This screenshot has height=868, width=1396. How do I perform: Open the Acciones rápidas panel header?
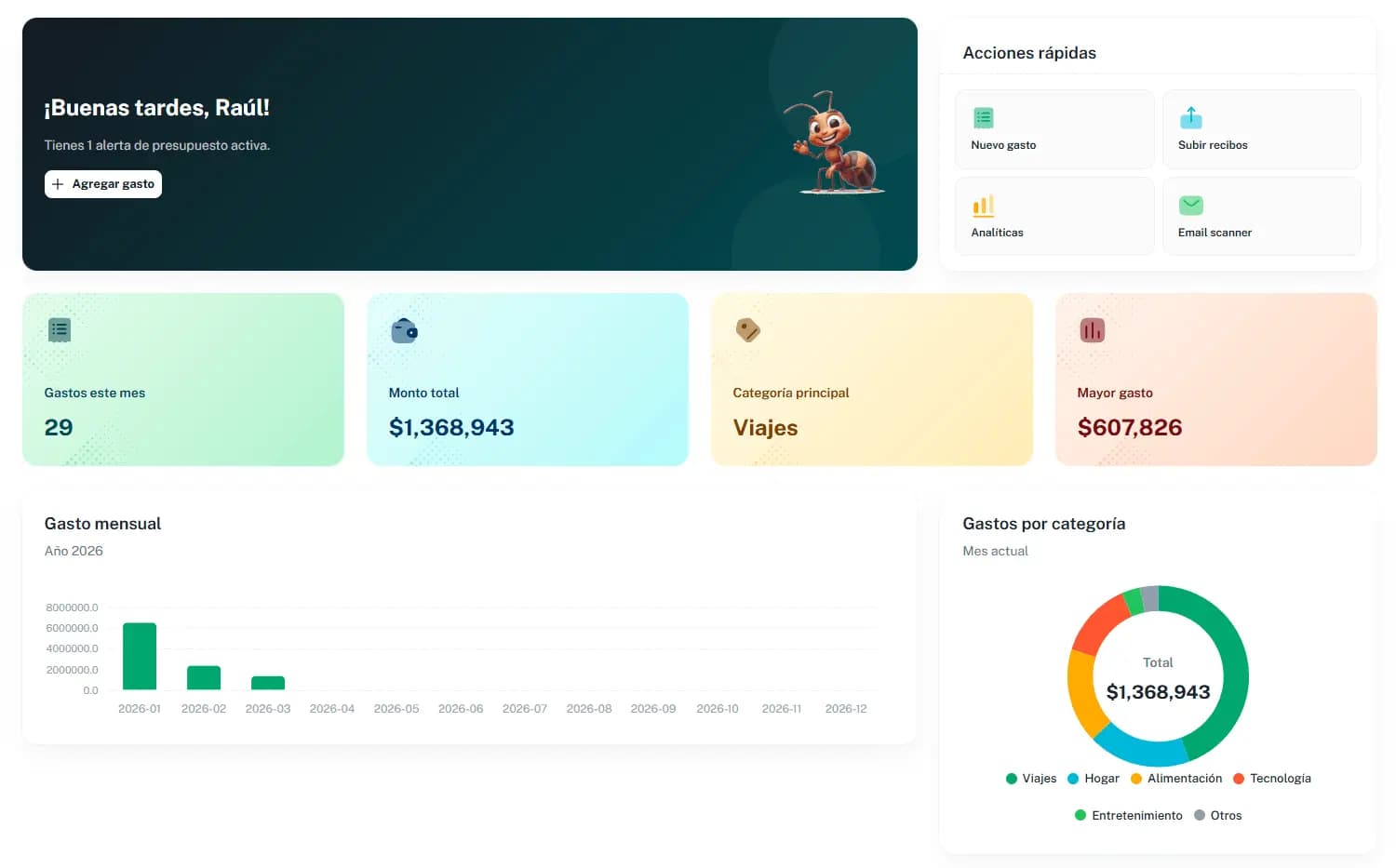1029,53
